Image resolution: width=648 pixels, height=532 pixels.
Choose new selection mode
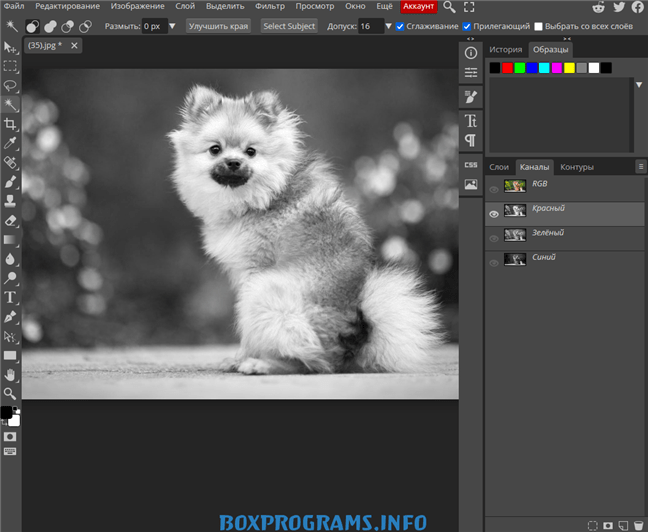(32, 26)
